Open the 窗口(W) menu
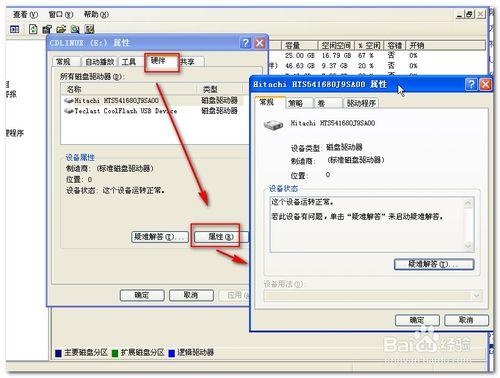 pos(61,14)
